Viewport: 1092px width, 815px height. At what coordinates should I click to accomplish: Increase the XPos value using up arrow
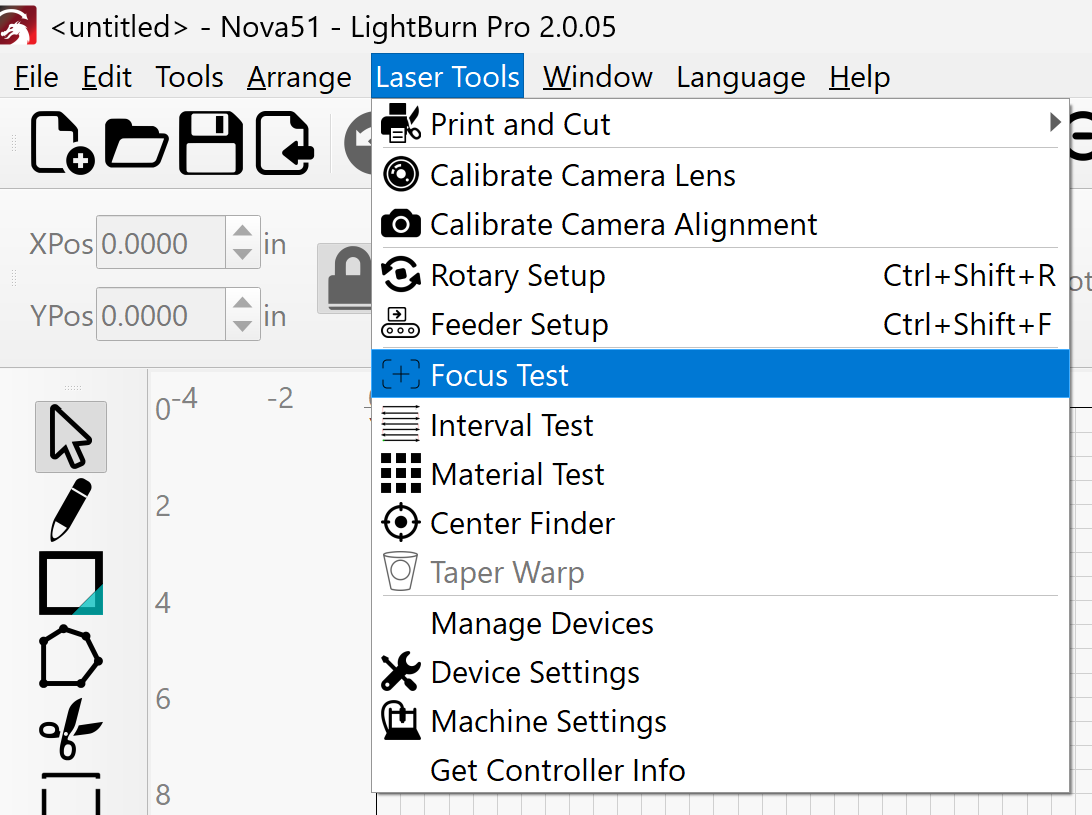[x=242, y=232]
